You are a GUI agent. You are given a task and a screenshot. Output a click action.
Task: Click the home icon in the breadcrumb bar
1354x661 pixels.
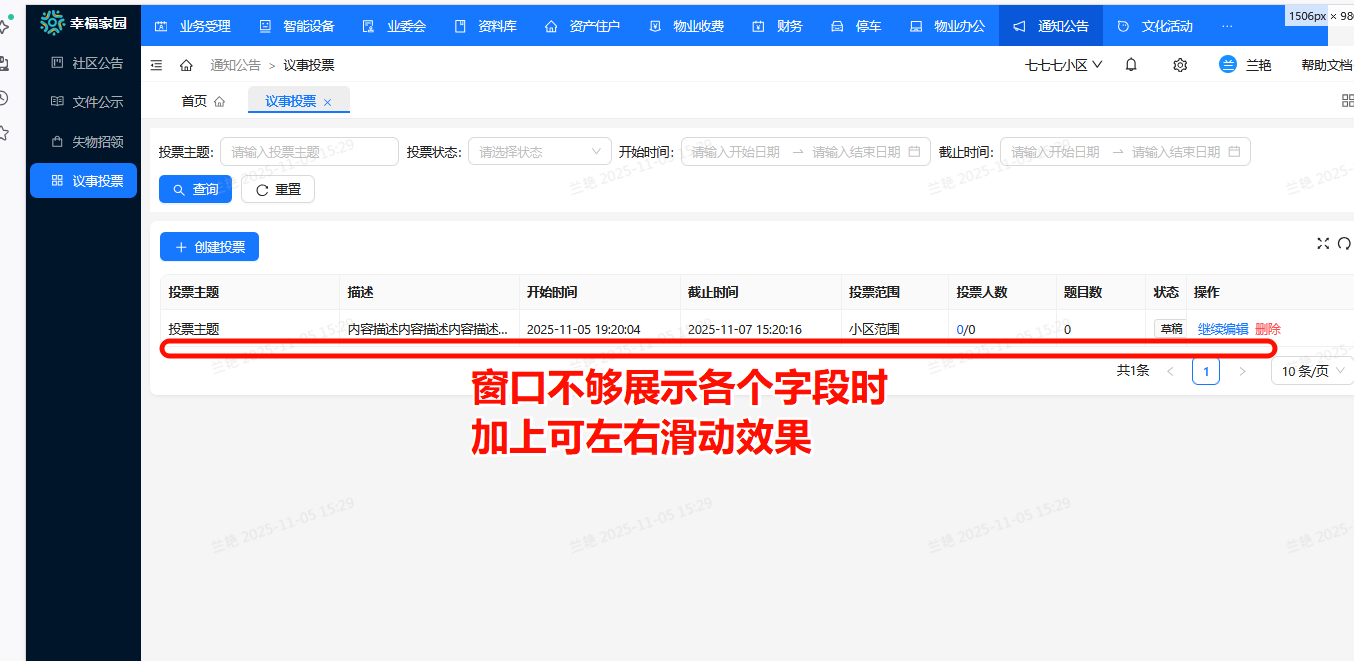pos(186,64)
